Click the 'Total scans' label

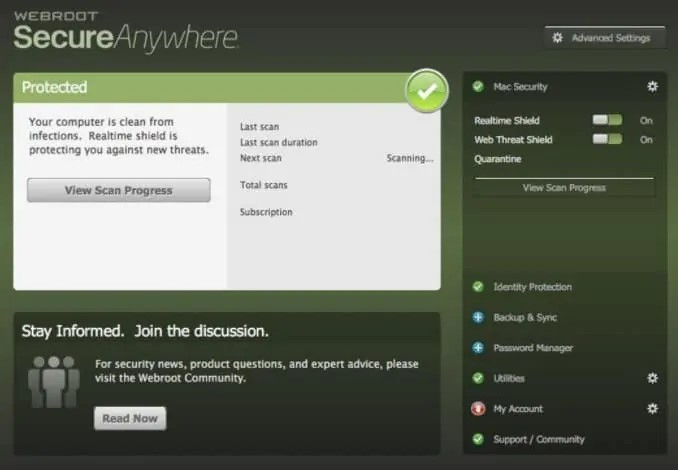(263, 185)
